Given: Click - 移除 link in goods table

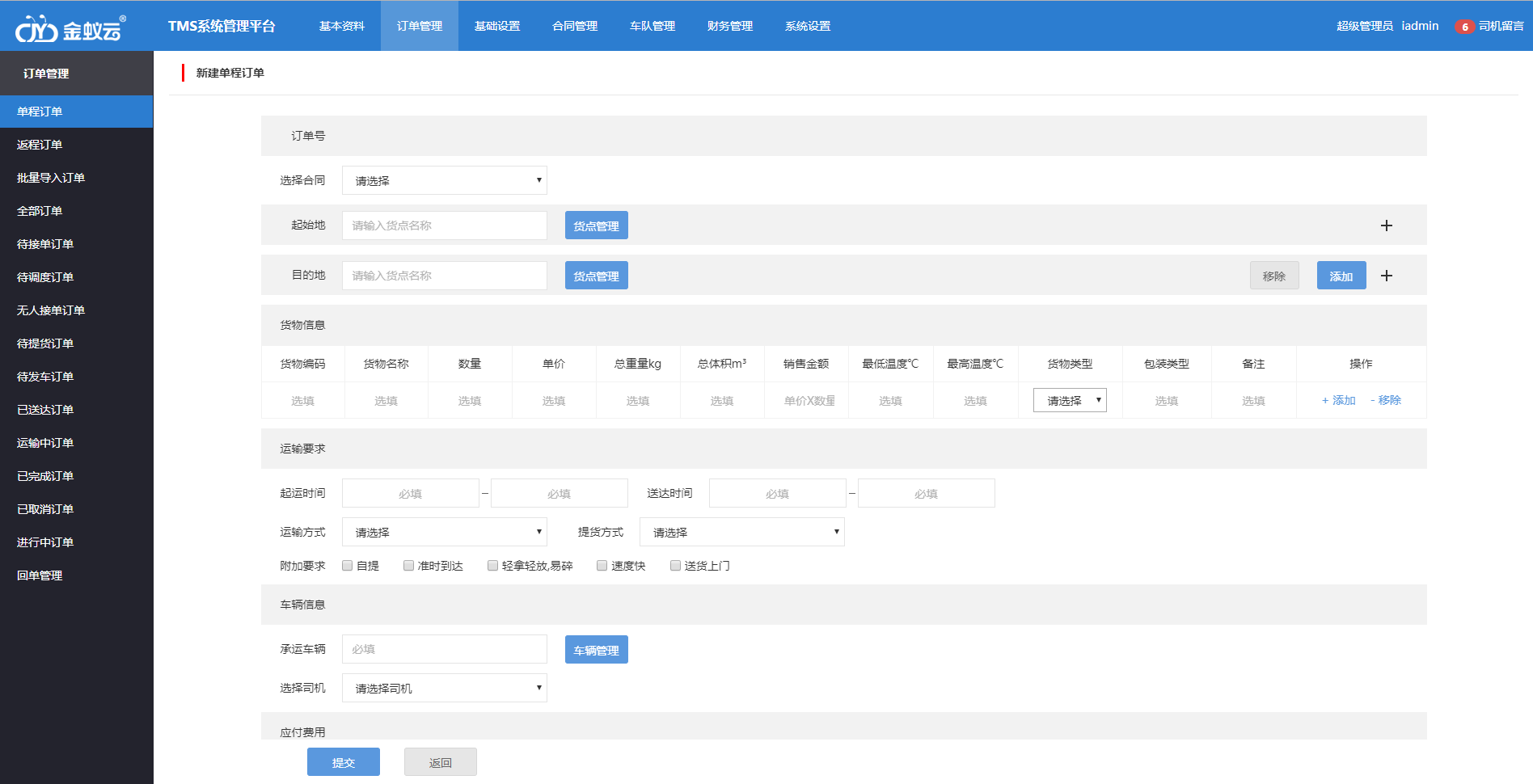Looking at the screenshot, I should point(1386,400).
